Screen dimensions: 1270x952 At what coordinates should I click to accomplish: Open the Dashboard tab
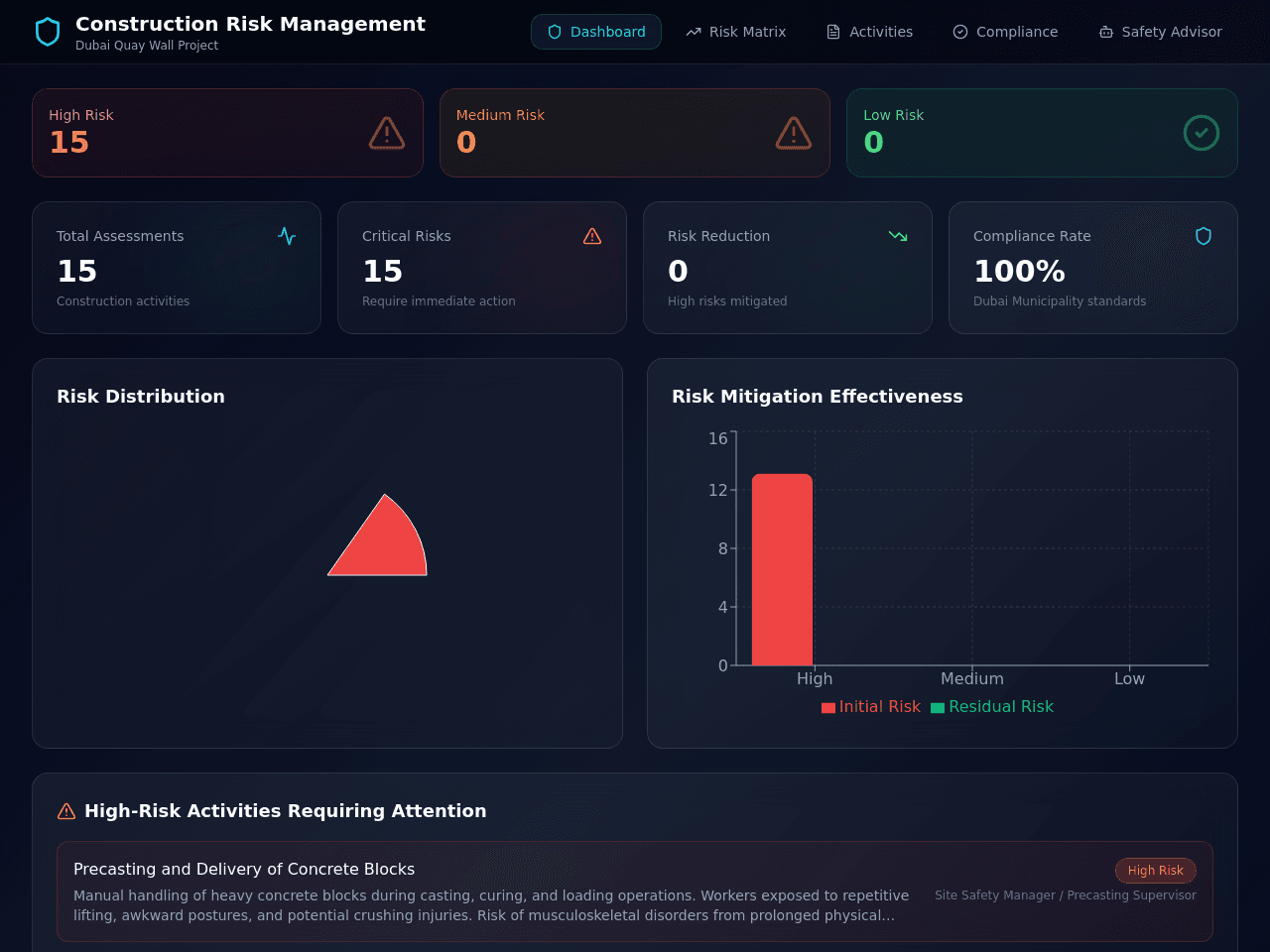596,32
